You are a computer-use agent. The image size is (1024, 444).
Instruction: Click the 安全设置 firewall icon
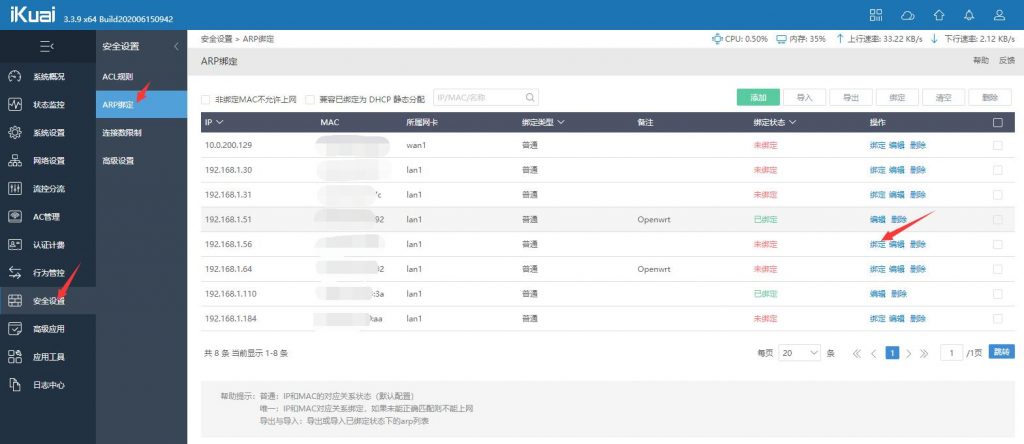(x=14, y=301)
